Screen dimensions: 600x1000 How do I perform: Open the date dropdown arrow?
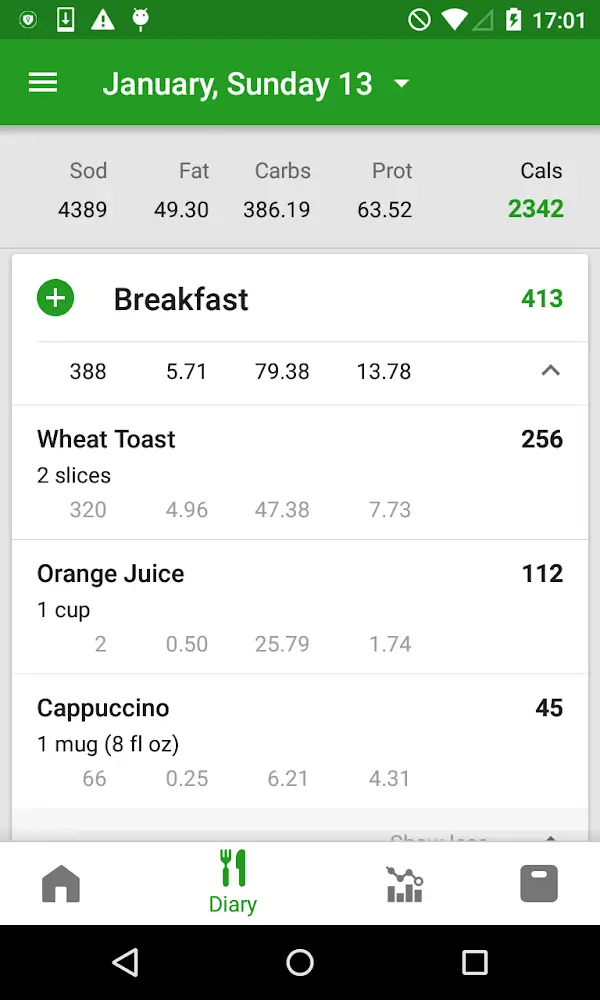coord(402,84)
